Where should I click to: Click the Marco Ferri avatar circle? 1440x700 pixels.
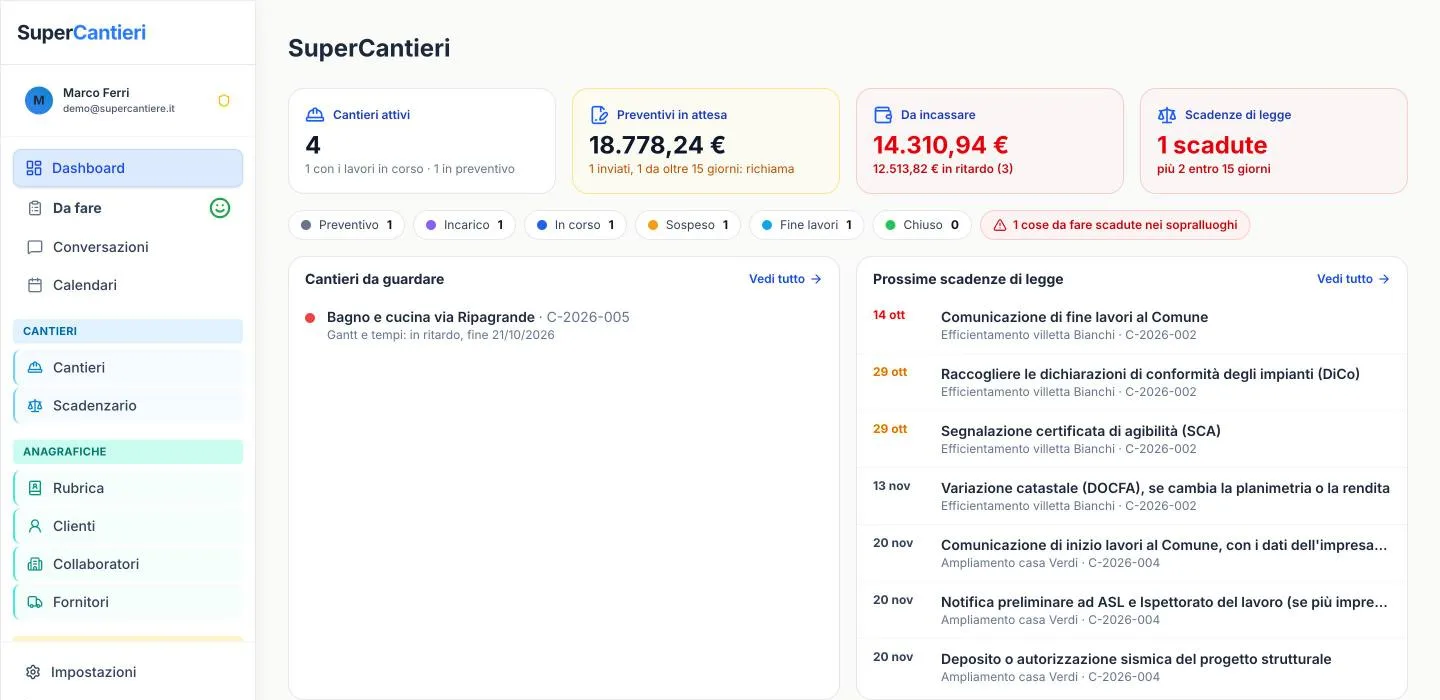[x=39, y=100]
